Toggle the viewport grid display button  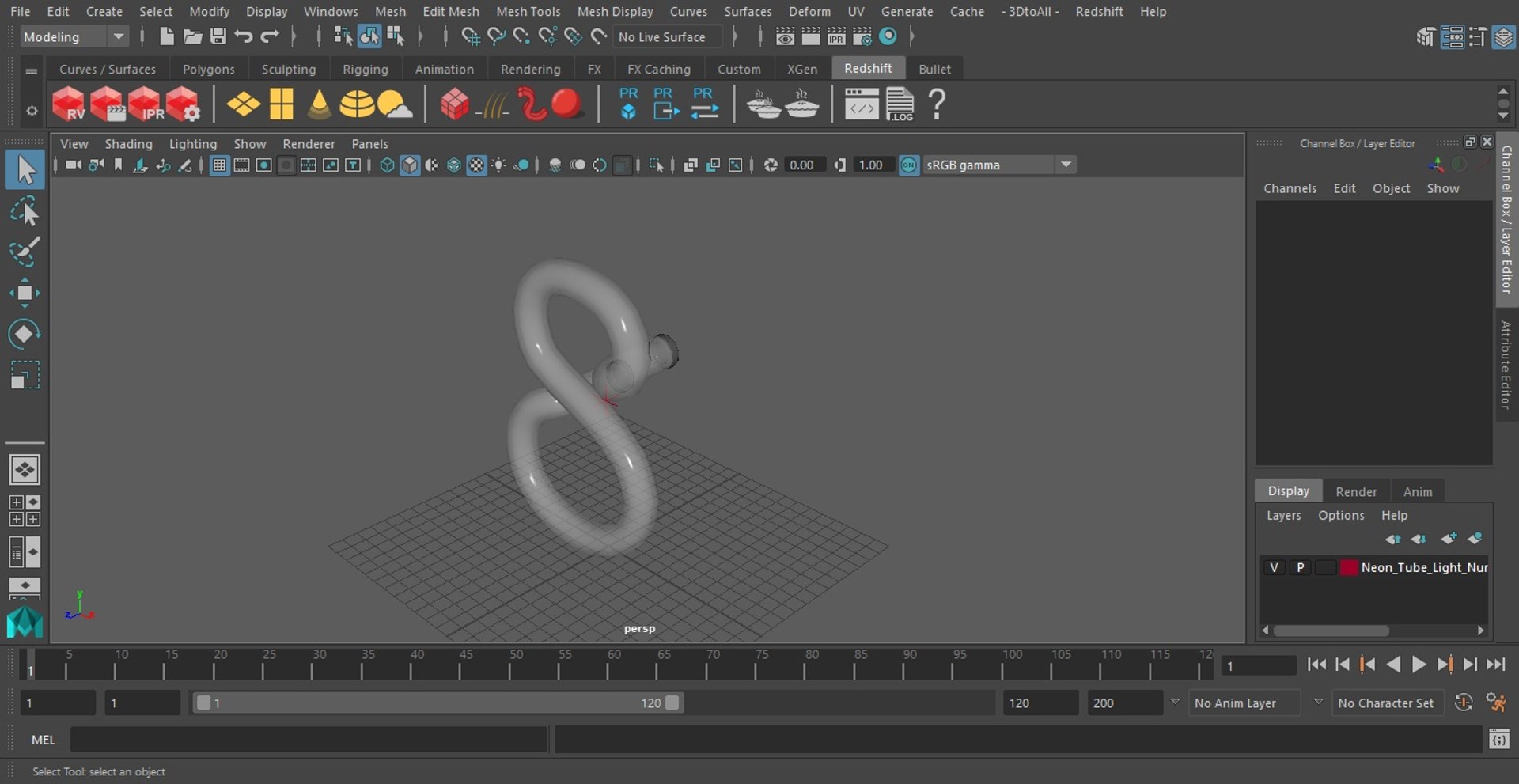pos(219,165)
